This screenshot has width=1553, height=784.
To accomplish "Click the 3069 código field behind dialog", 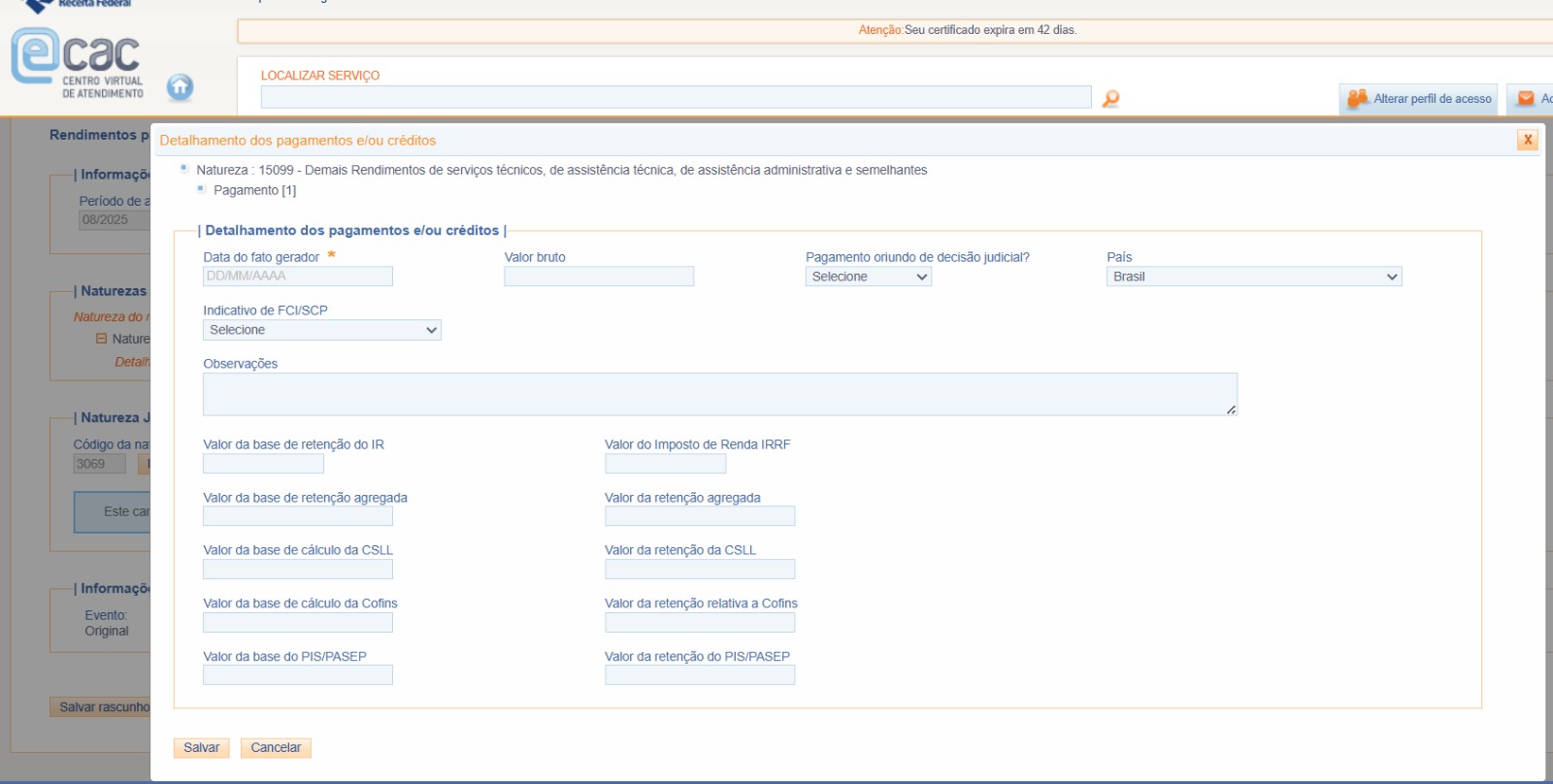I will click(x=100, y=464).
